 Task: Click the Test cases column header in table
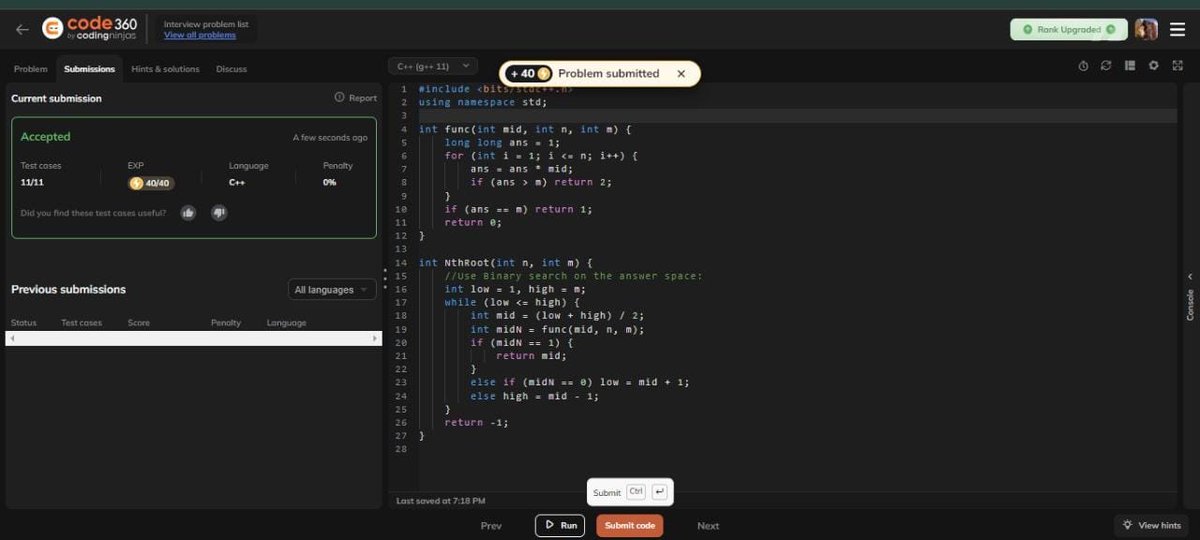[82, 323]
